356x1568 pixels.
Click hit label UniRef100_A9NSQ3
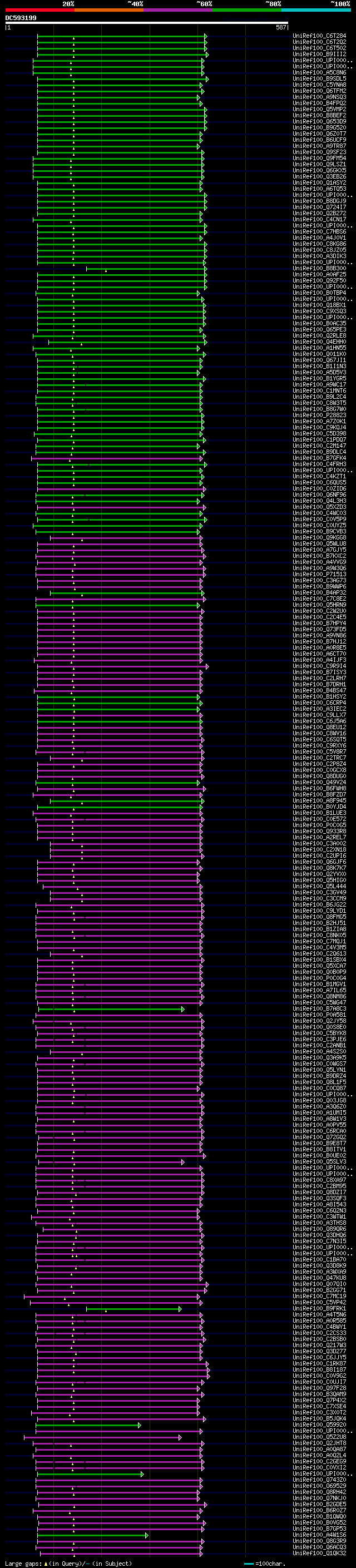(x=319, y=97)
